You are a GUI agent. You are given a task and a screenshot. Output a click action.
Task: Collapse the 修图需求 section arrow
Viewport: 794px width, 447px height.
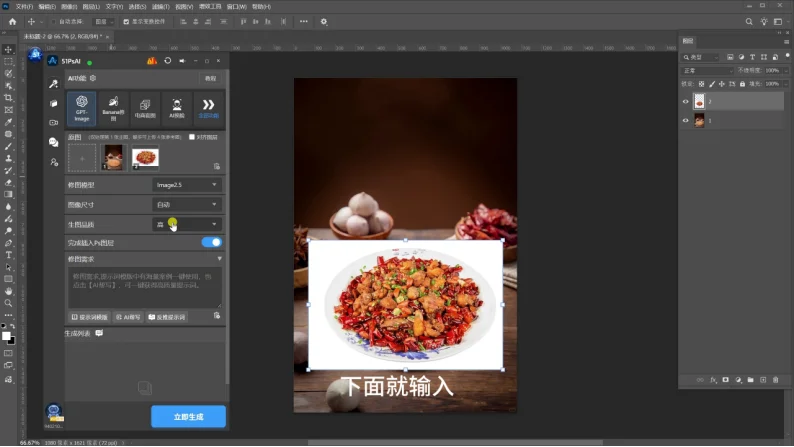[220, 259]
